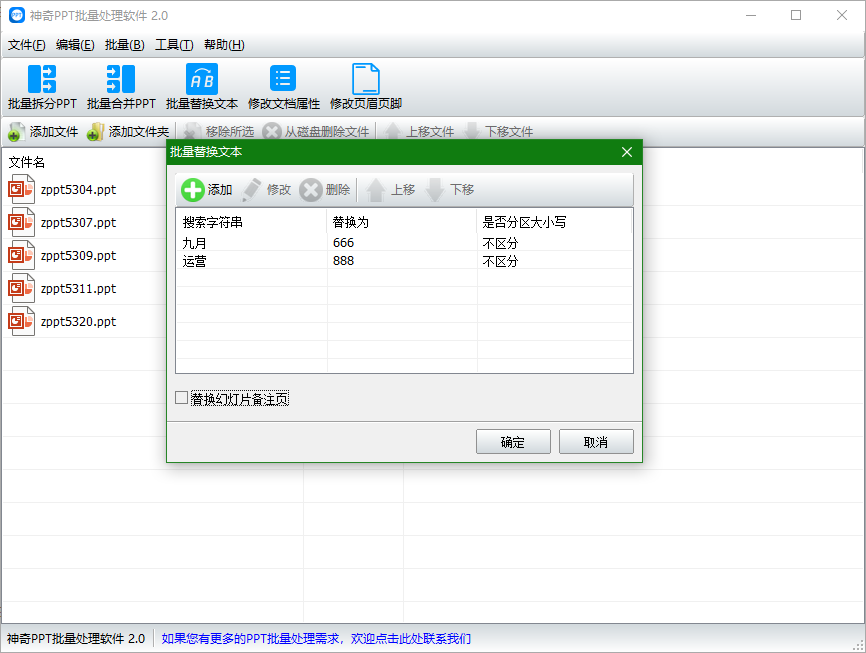This screenshot has width=866, height=653.
Task: Select file zppt5304.ppt in list
Action: click(78, 190)
